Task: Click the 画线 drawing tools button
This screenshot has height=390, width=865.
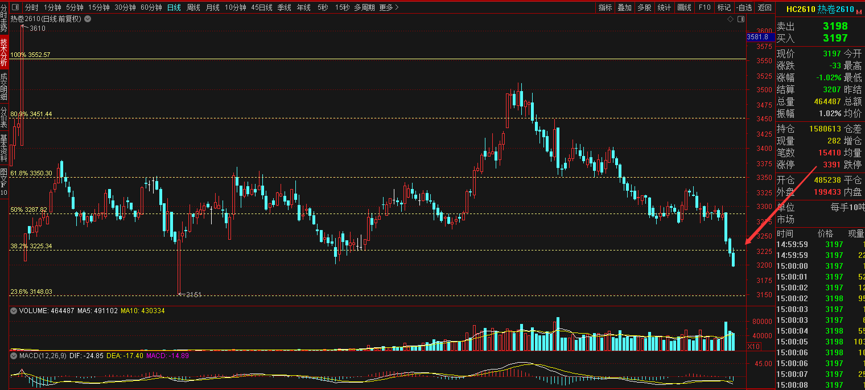Action: [684, 7]
